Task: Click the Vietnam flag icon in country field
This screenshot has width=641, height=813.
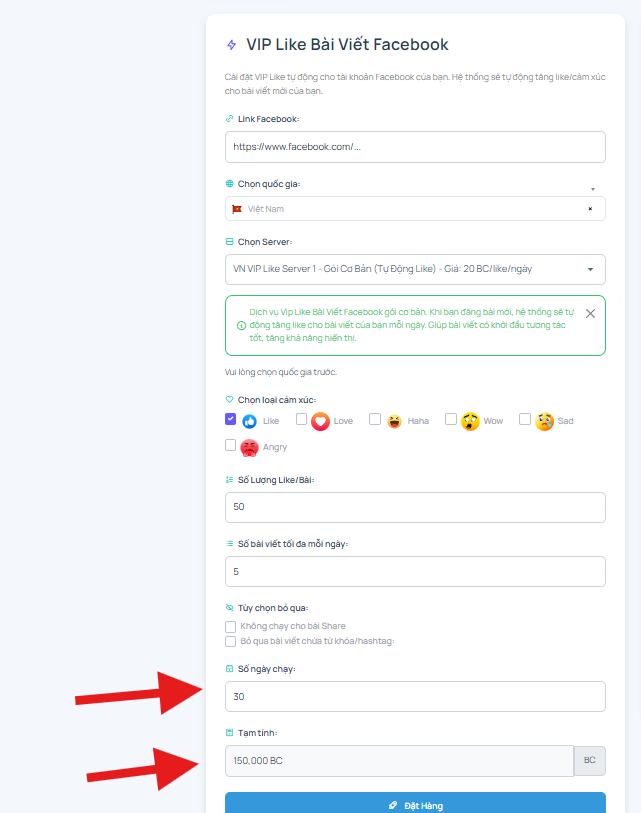Action: pos(237,209)
